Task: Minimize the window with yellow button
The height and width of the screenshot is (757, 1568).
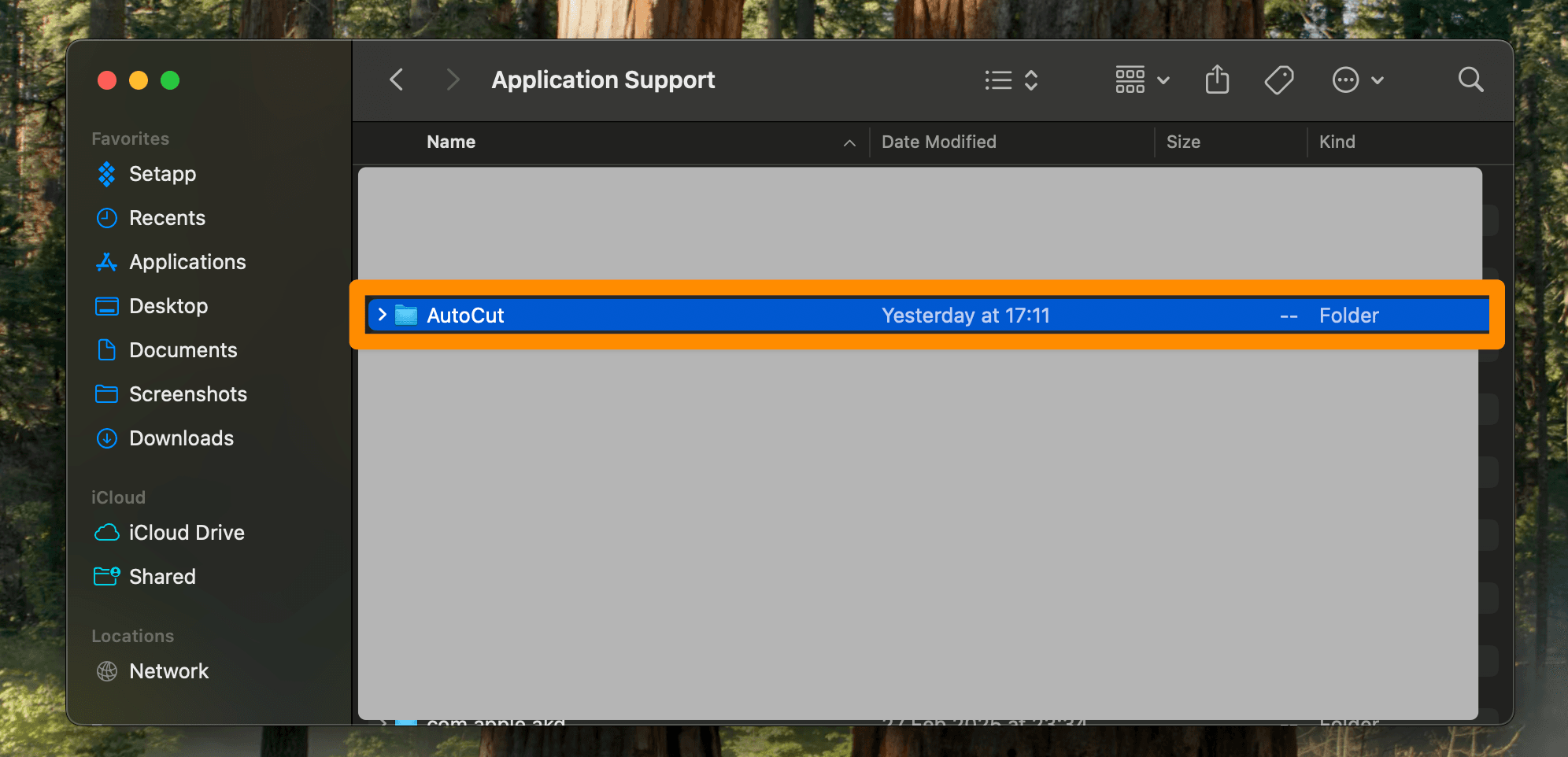Action: pos(139,80)
